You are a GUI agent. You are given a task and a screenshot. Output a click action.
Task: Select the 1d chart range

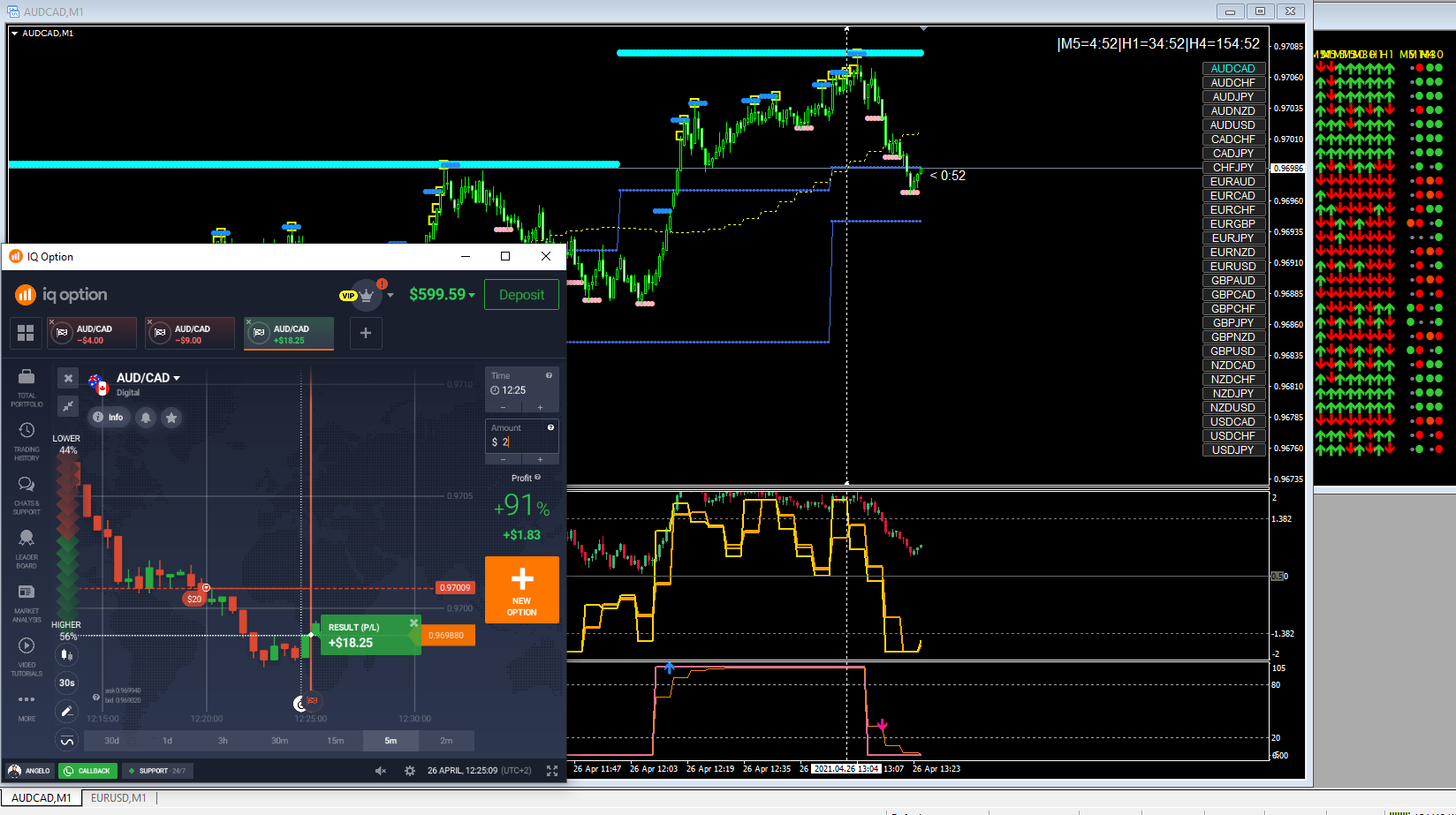click(168, 741)
